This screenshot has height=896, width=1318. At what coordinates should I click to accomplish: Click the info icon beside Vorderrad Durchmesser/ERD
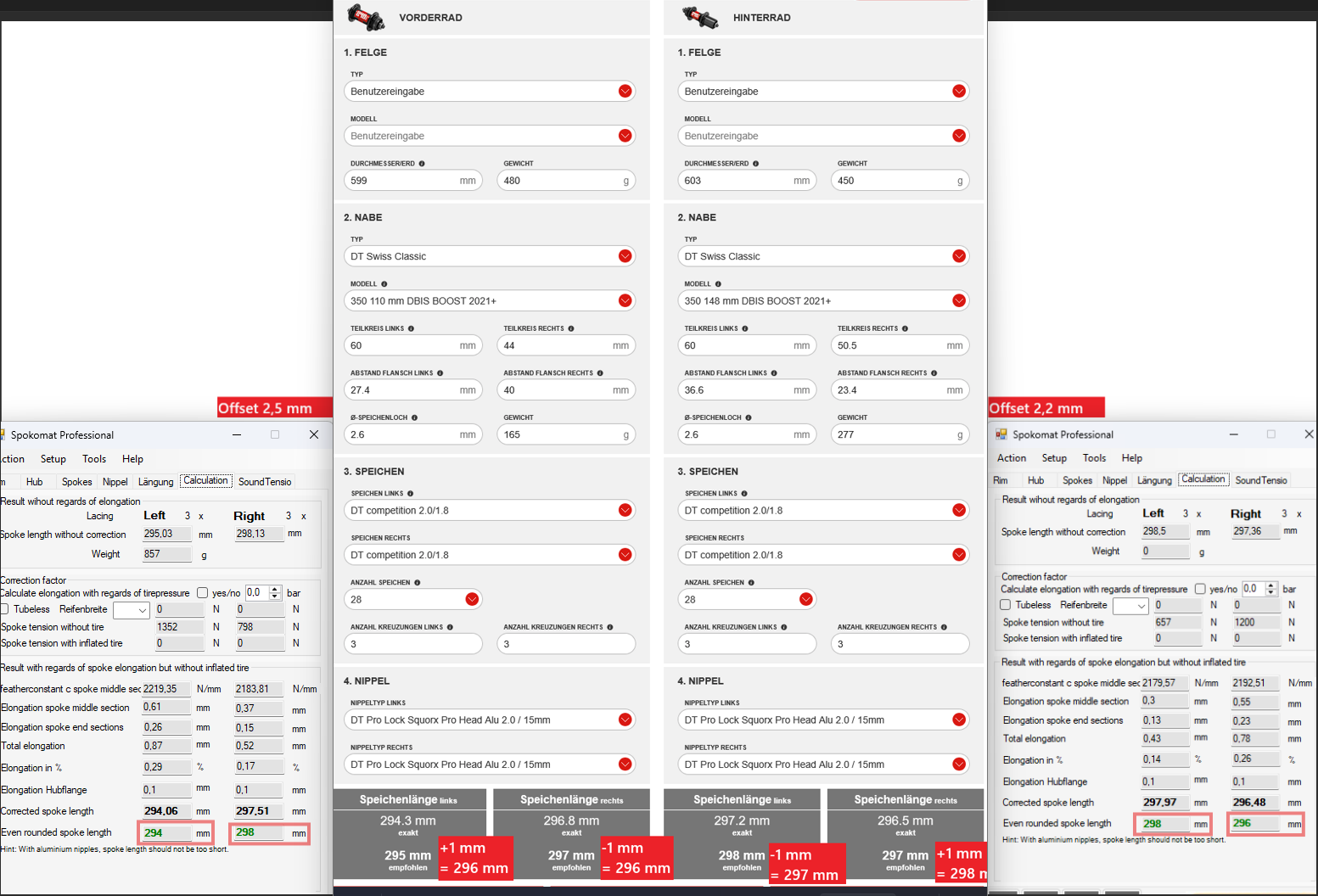422,164
